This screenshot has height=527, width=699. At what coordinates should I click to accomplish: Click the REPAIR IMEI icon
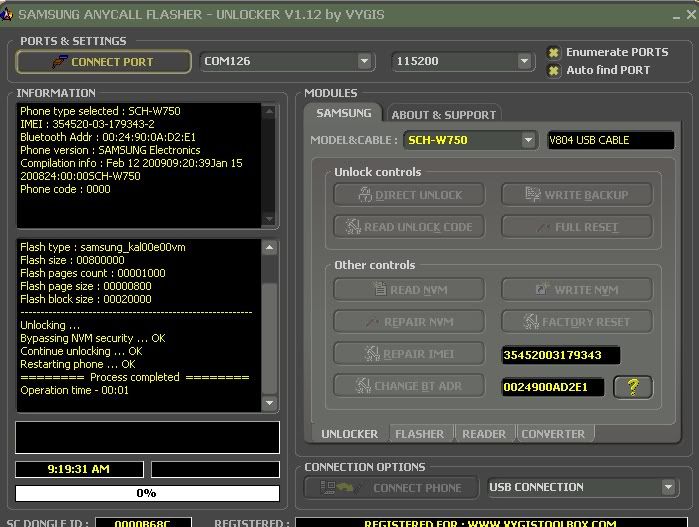[x=372, y=354]
